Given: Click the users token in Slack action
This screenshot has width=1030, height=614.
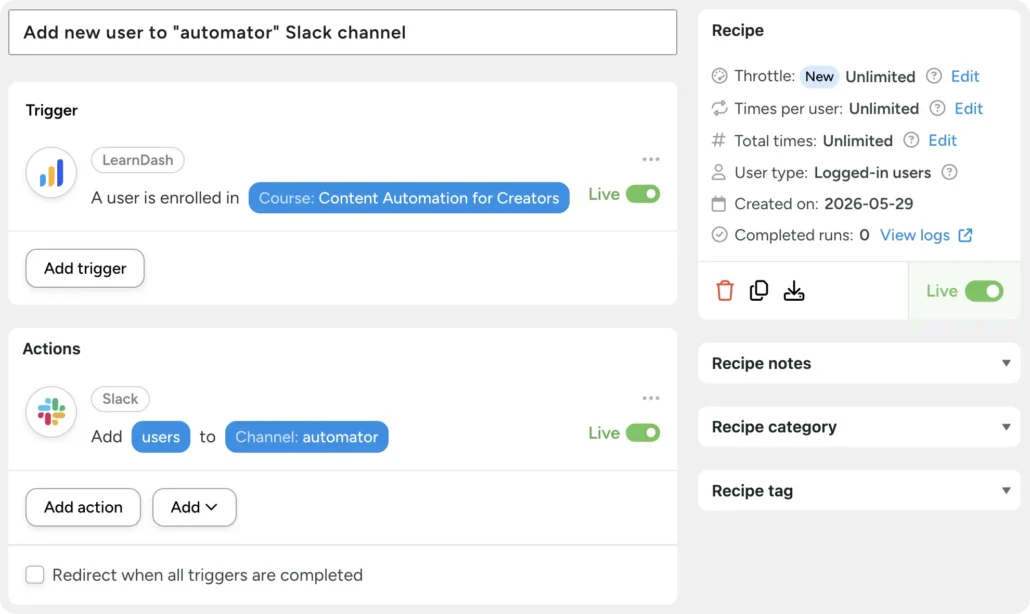Looking at the screenshot, I should 160,437.
